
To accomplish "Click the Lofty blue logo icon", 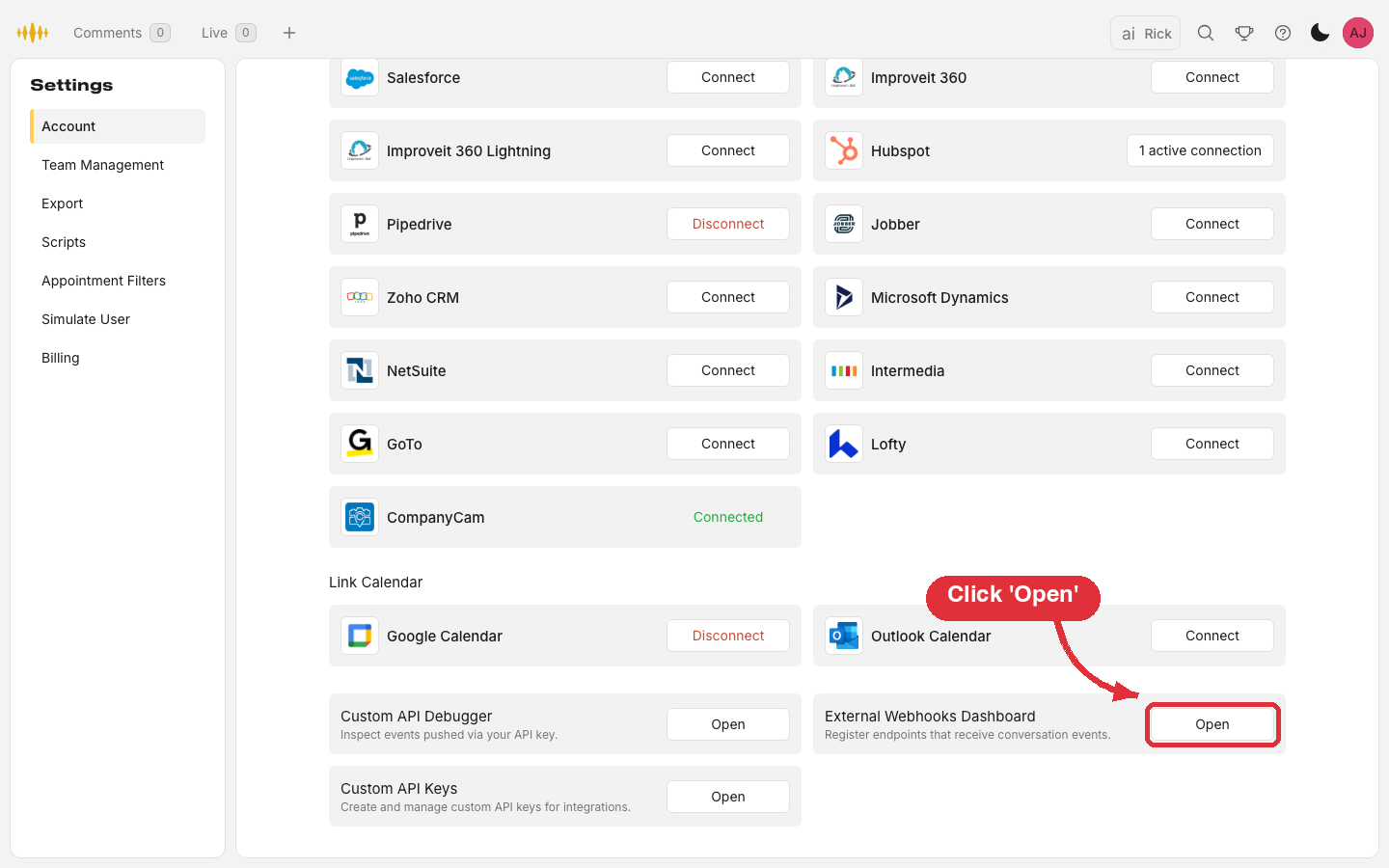I will click(844, 444).
